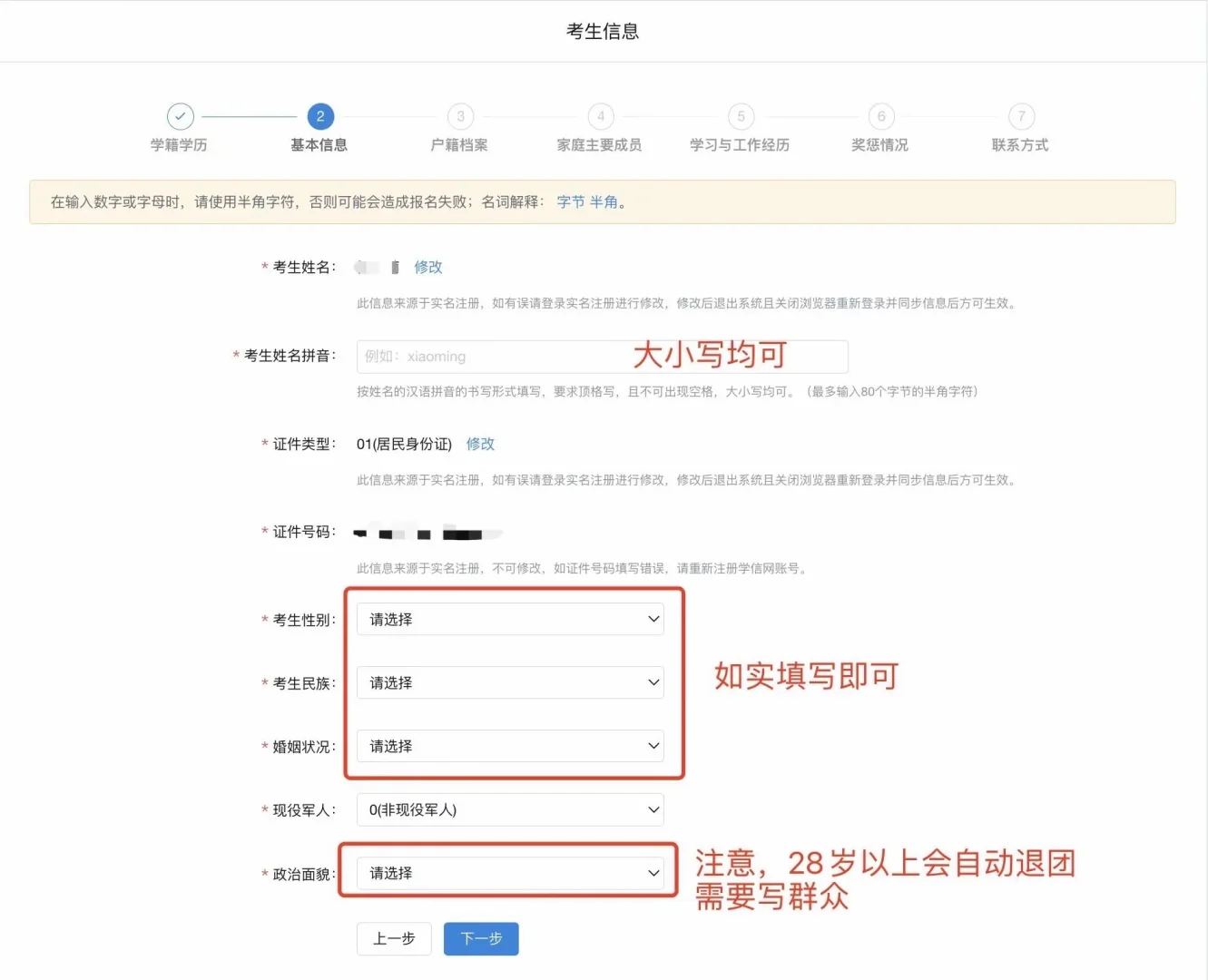Click the step 2 circle icon for 基本信息

[319, 116]
